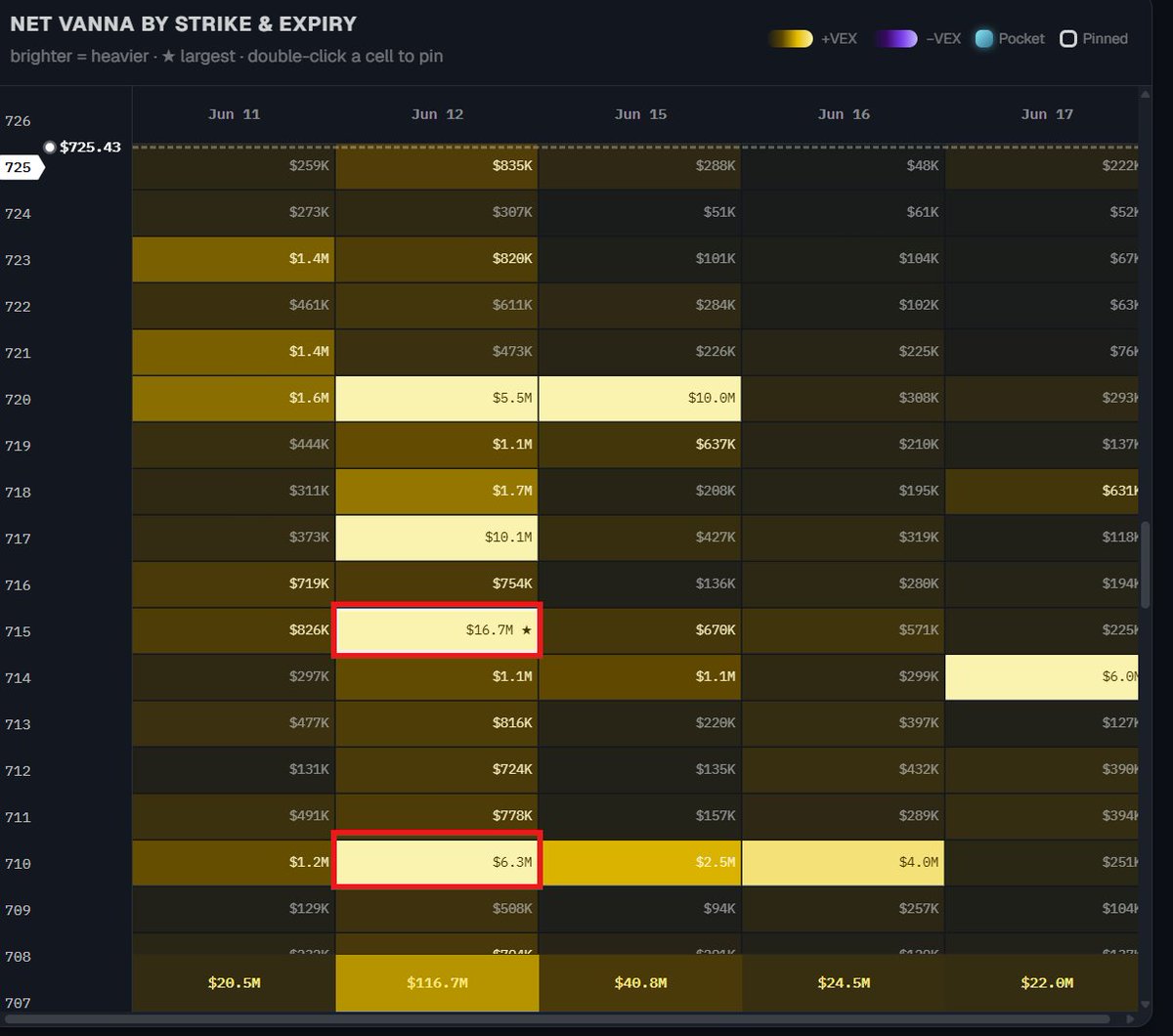
Task: Click the vertical scrollbar thumb
Action: pos(1146,564)
